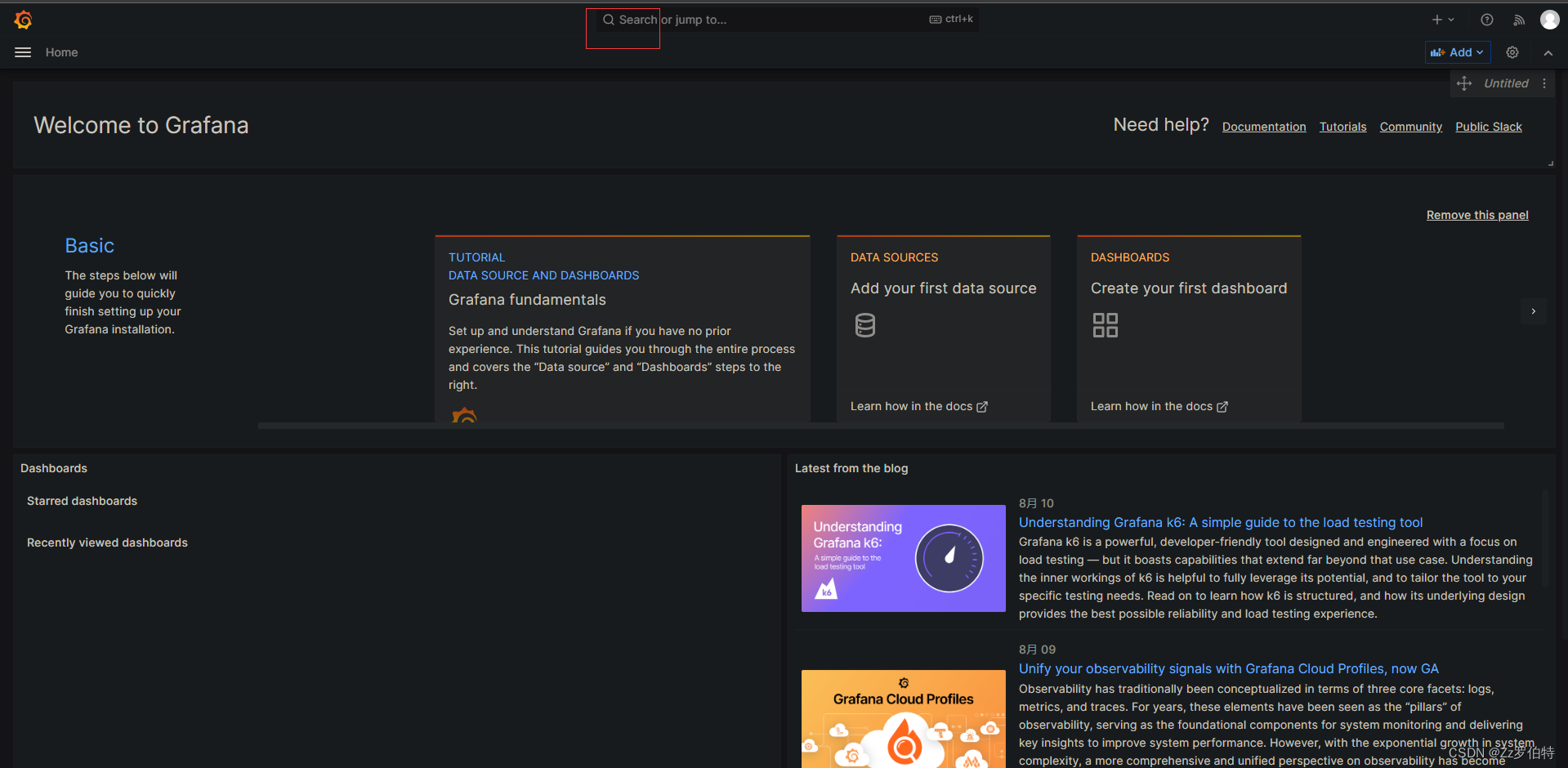Screen dimensions: 1568x768
Task: Click Starred dashboards heading
Action: coord(82,501)
